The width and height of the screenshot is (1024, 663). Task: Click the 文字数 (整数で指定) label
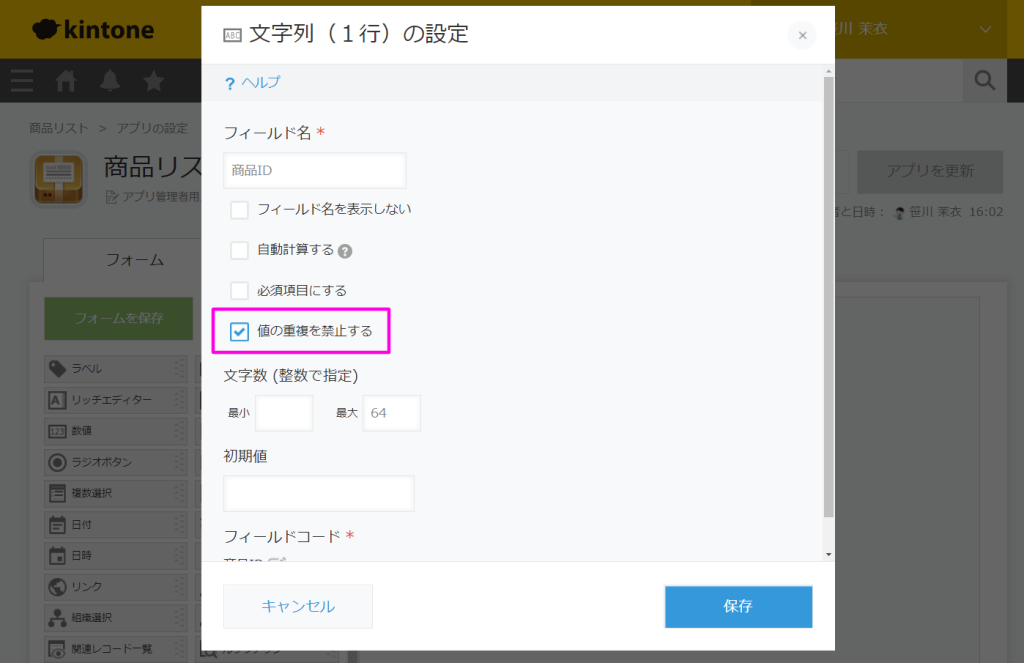[x=291, y=376]
